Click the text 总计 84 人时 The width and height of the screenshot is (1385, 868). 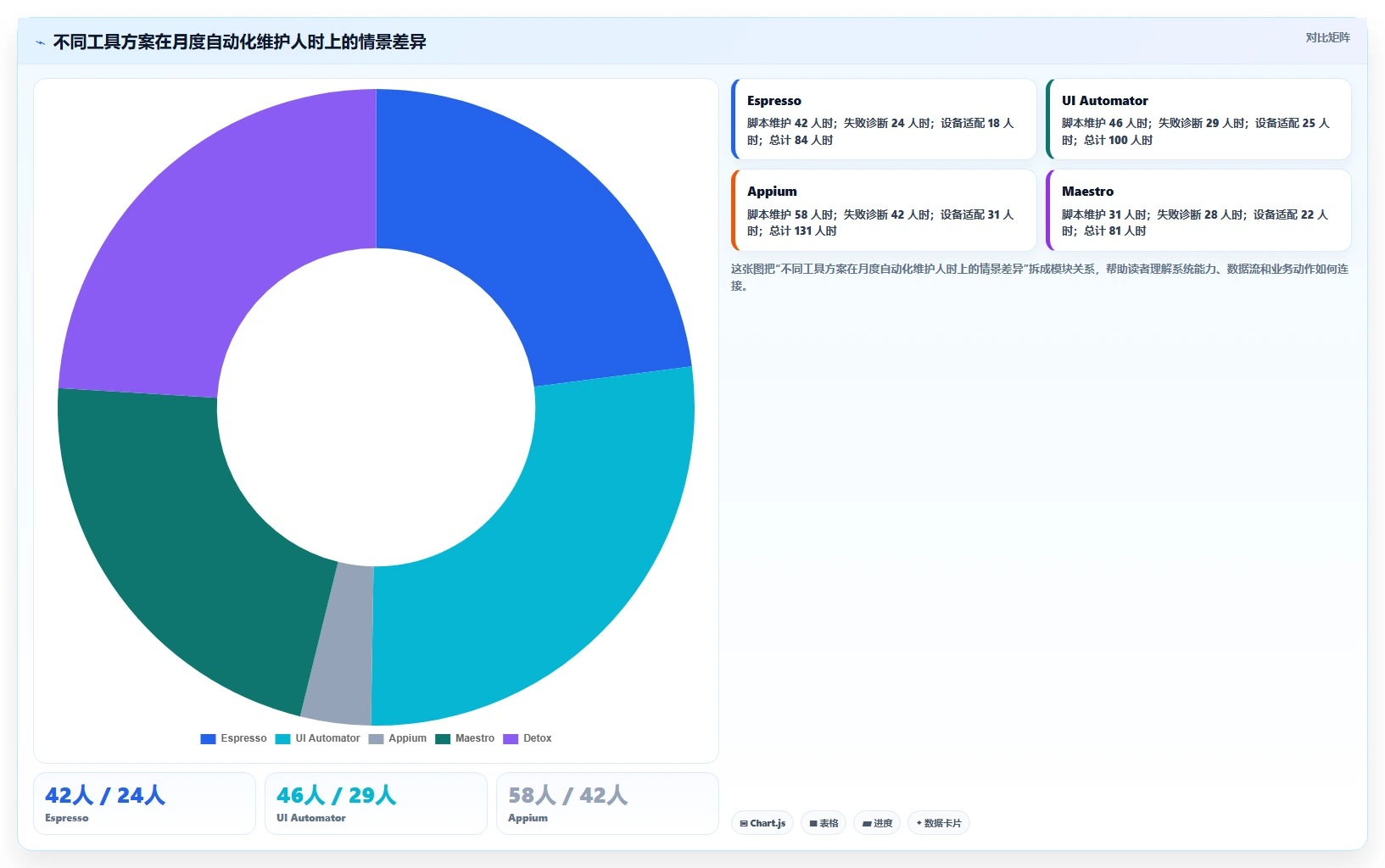coord(801,140)
